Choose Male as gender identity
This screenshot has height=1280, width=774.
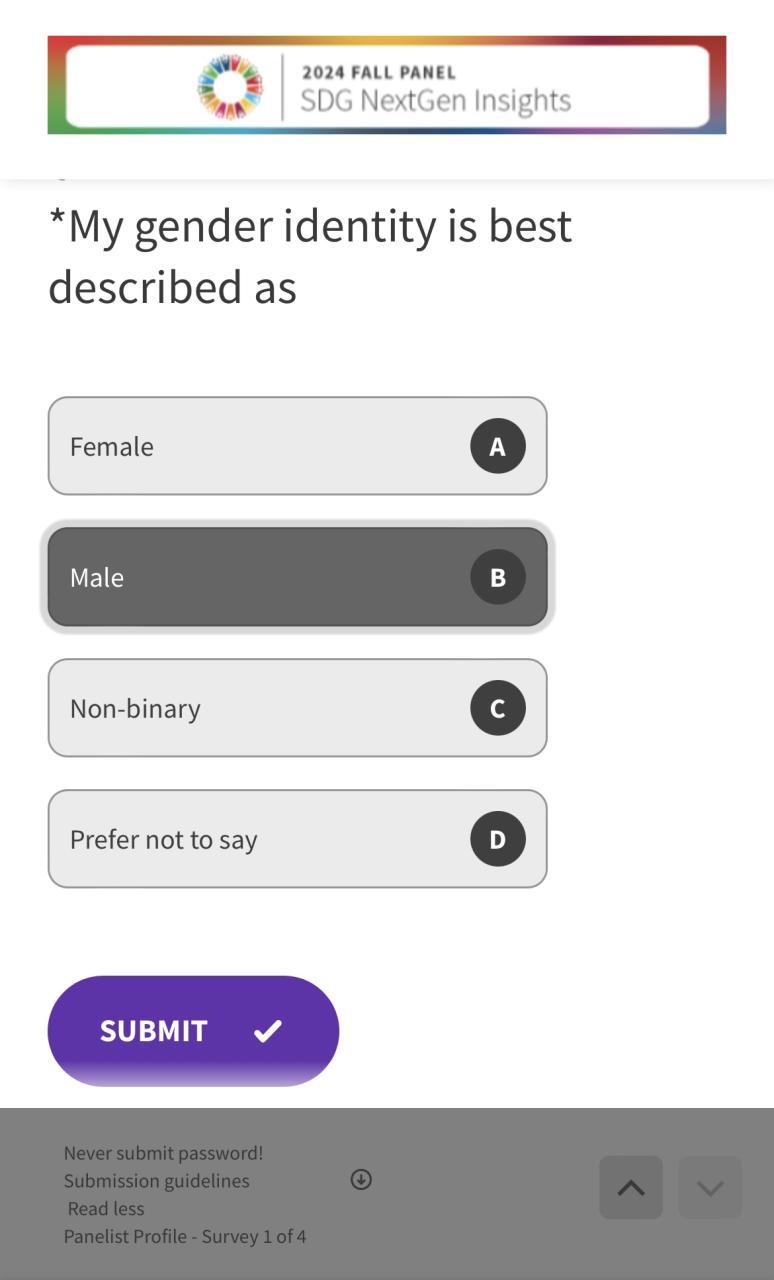click(260, 577)
